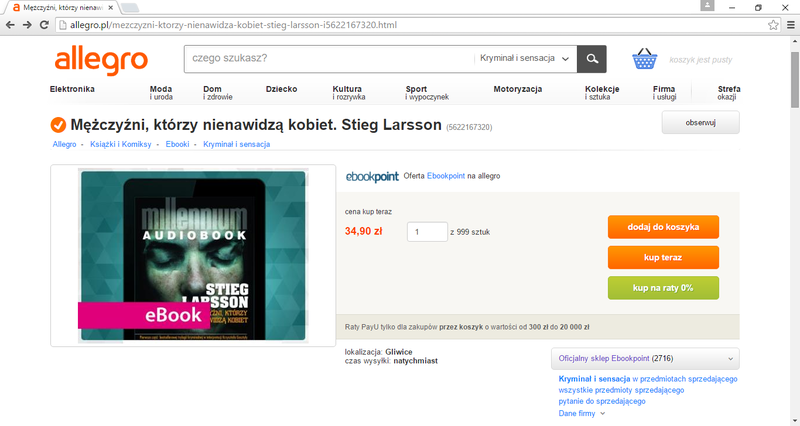Click the dodaj do koszyka button
This screenshot has height=426, width=800.
click(x=663, y=227)
